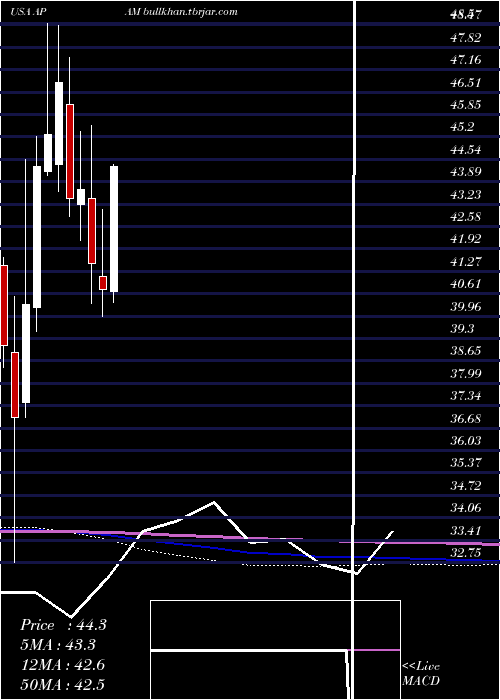Click the 41.27 price axis label
Image resolution: width=500 pixels, height=700 pixels.
[466, 262]
